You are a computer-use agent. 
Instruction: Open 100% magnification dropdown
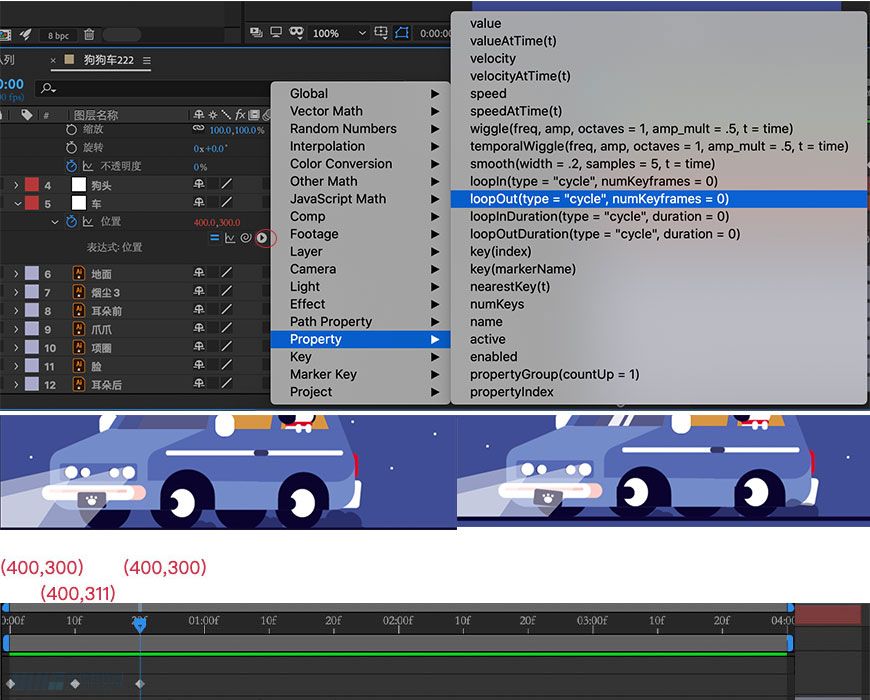[x=338, y=33]
